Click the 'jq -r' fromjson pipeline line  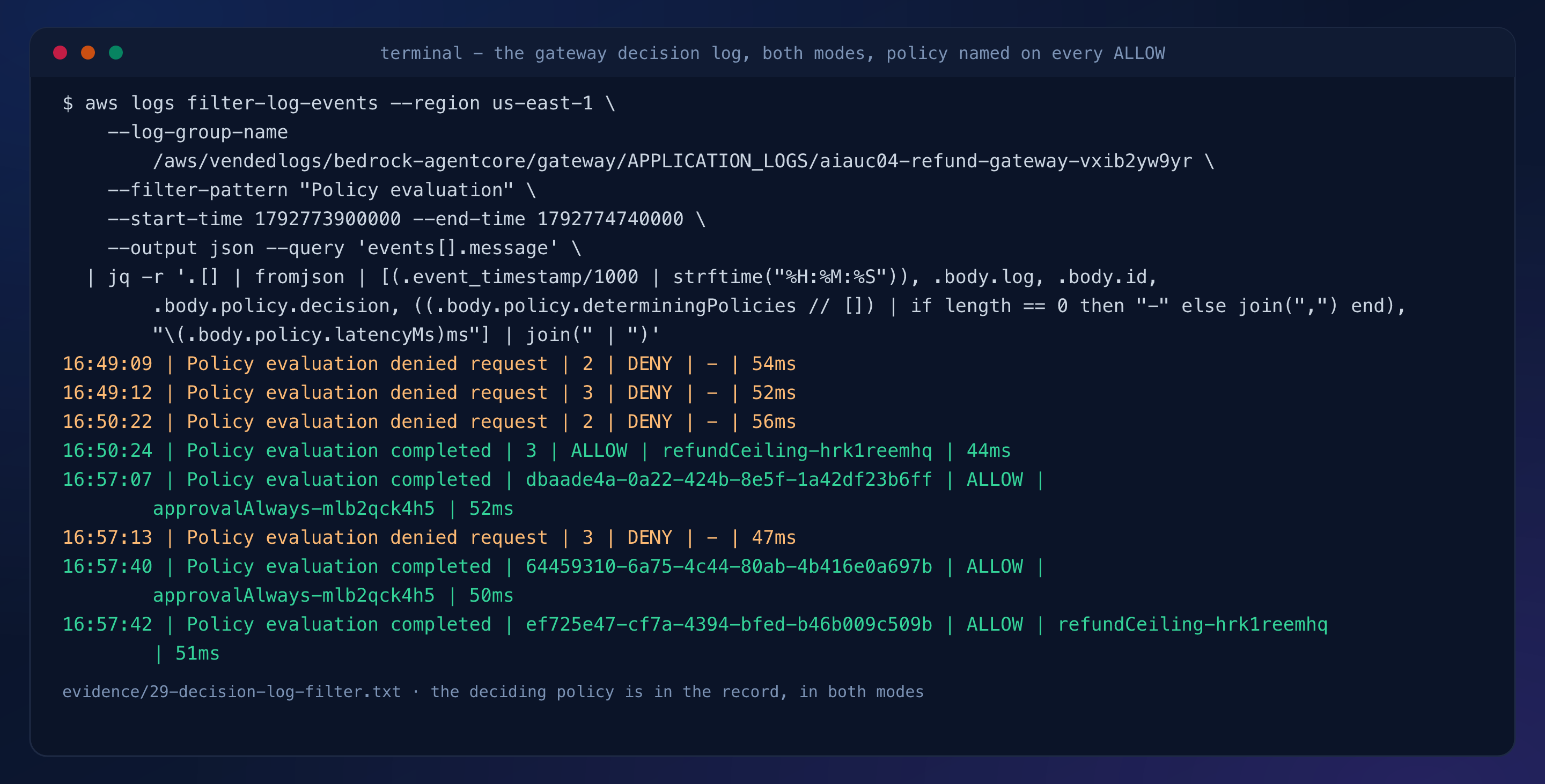621,277
